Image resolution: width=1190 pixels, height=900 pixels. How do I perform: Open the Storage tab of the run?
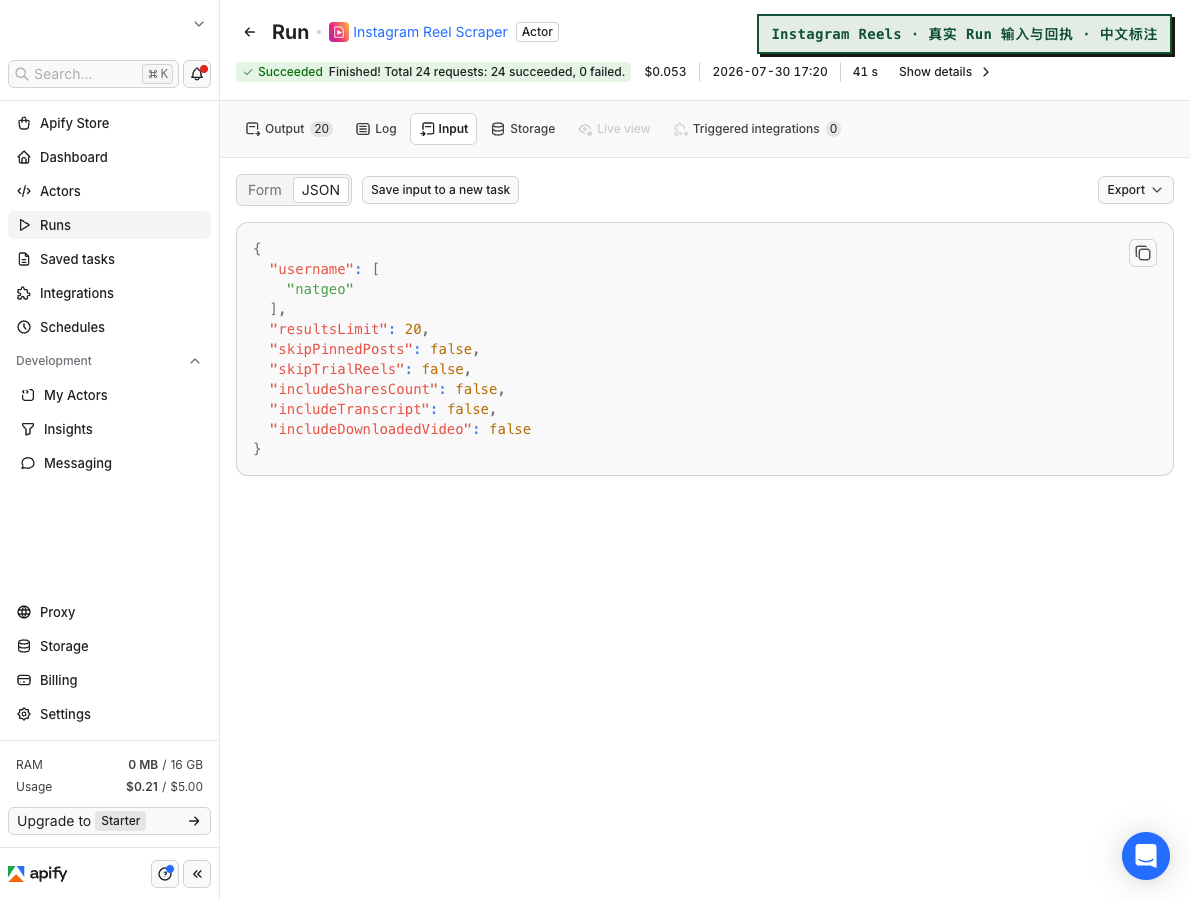[x=523, y=129]
